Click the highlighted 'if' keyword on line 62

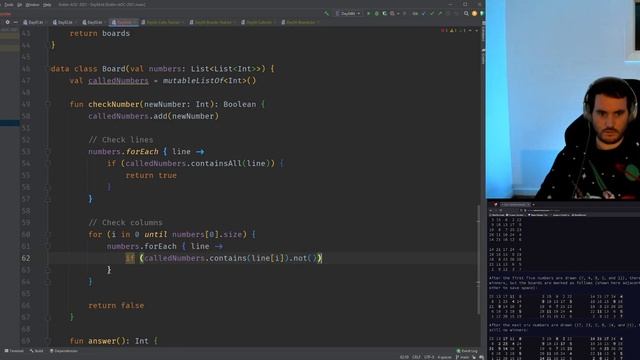[x=130, y=258]
